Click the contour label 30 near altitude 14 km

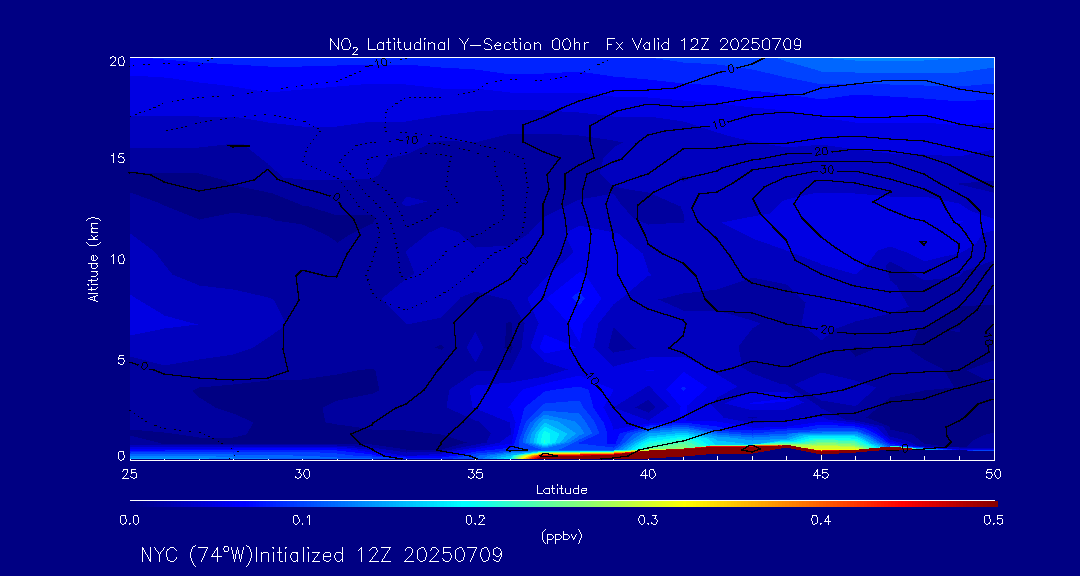click(x=828, y=169)
